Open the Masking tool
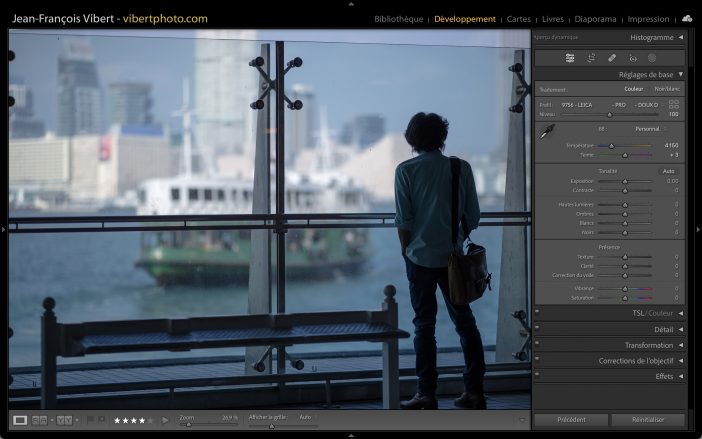Viewport: 702px width, 439px height. click(652, 58)
